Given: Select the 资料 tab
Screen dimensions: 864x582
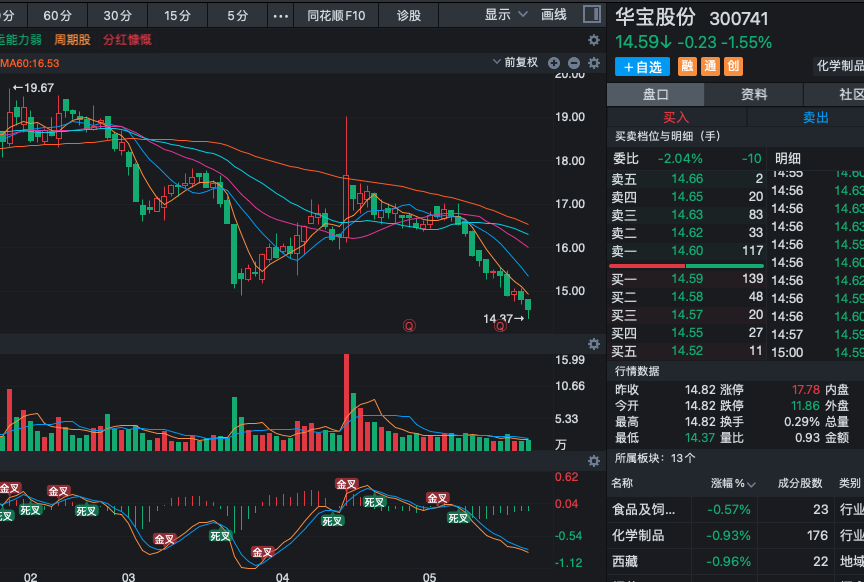Looking at the screenshot, I should (754, 94).
